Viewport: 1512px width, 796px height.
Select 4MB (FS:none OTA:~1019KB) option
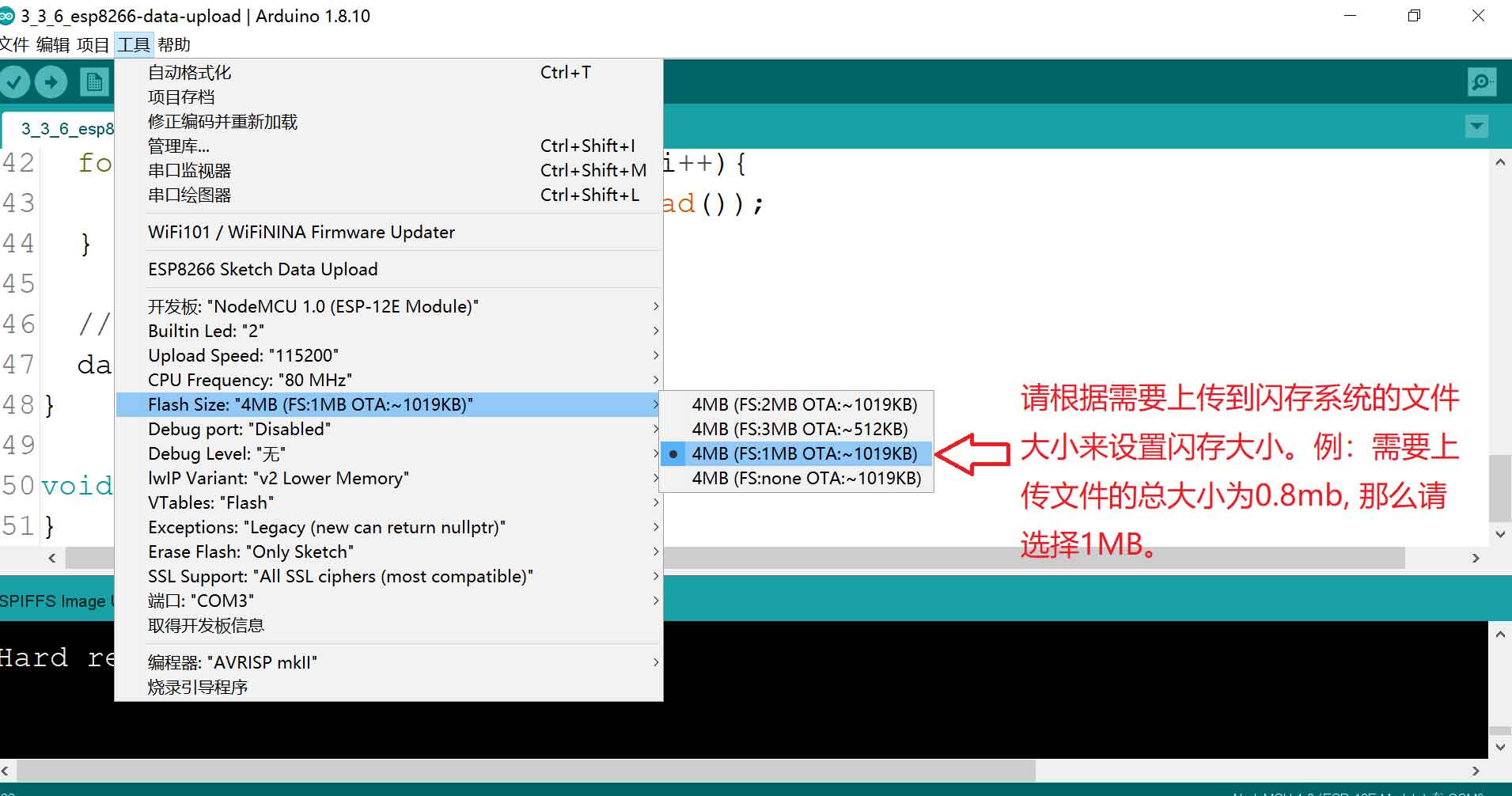point(796,479)
